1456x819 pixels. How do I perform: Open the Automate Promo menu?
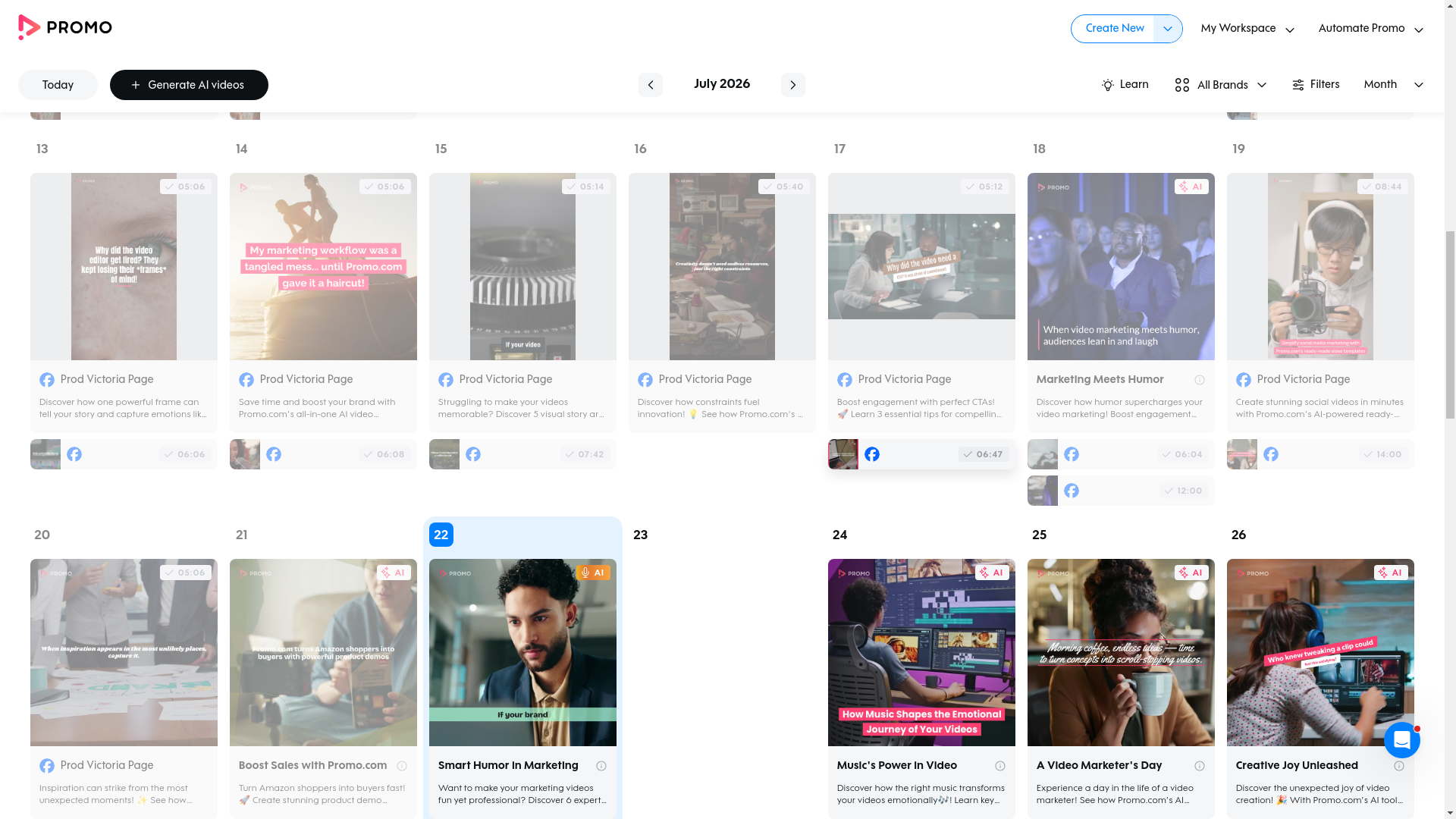1370,29
